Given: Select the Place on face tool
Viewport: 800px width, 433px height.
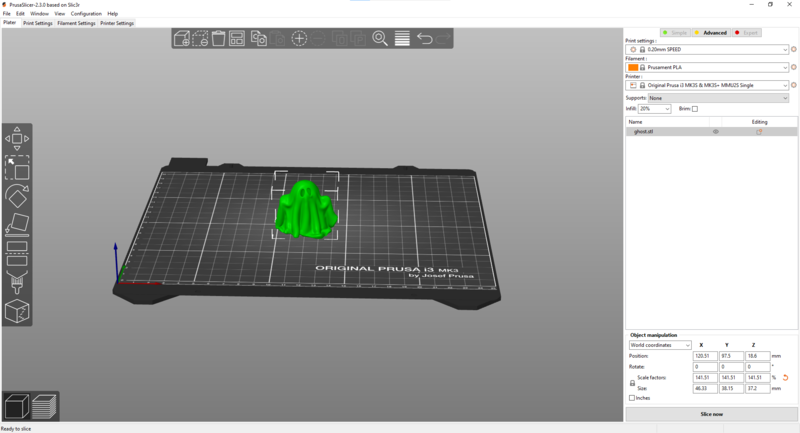Looking at the screenshot, I should point(17,225).
